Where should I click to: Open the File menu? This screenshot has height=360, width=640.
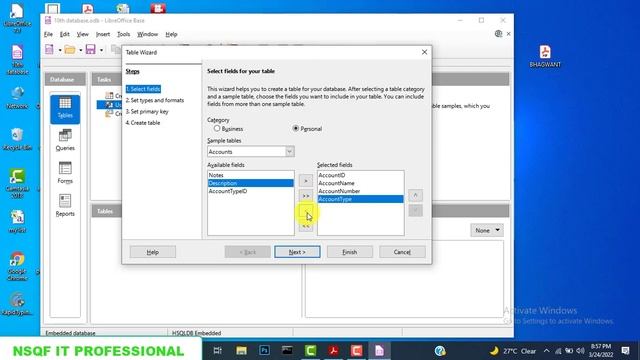[48, 34]
